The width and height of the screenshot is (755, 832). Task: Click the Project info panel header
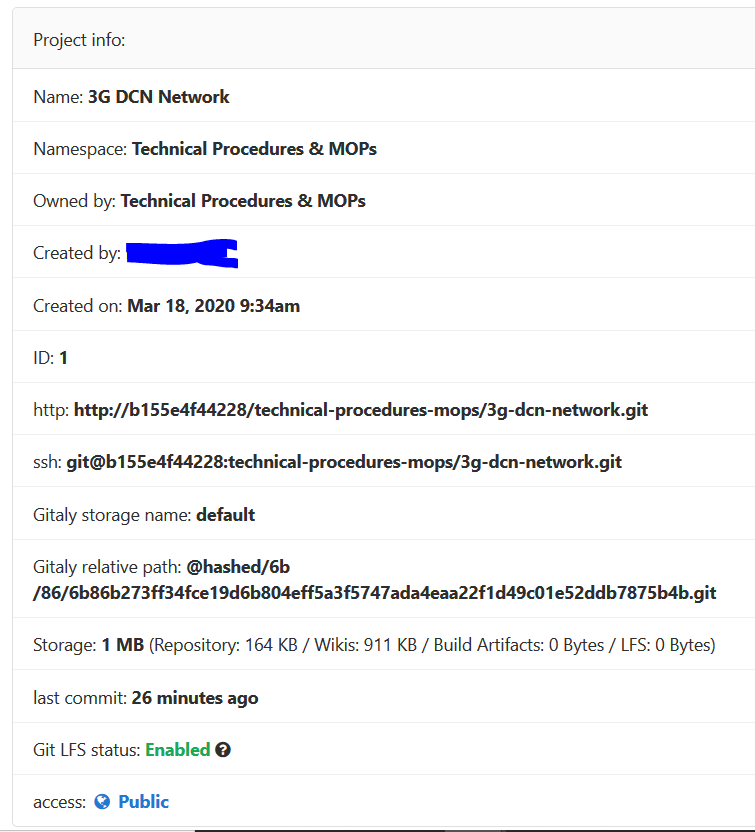79,40
